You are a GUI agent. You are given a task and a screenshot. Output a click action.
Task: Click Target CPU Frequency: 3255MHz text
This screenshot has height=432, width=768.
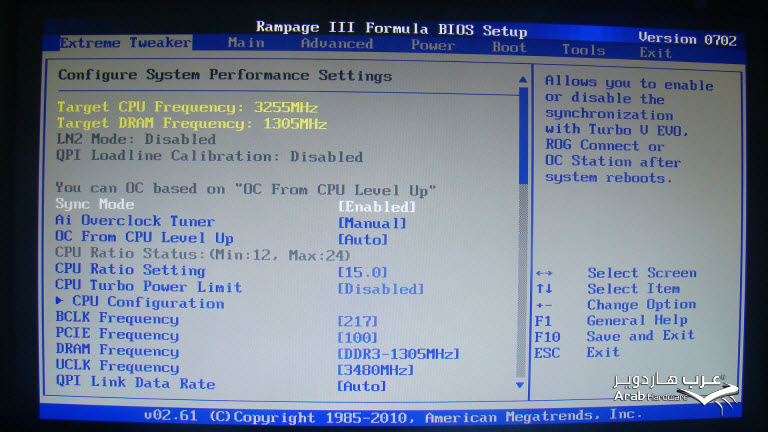pyautogui.click(x=188, y=107)
